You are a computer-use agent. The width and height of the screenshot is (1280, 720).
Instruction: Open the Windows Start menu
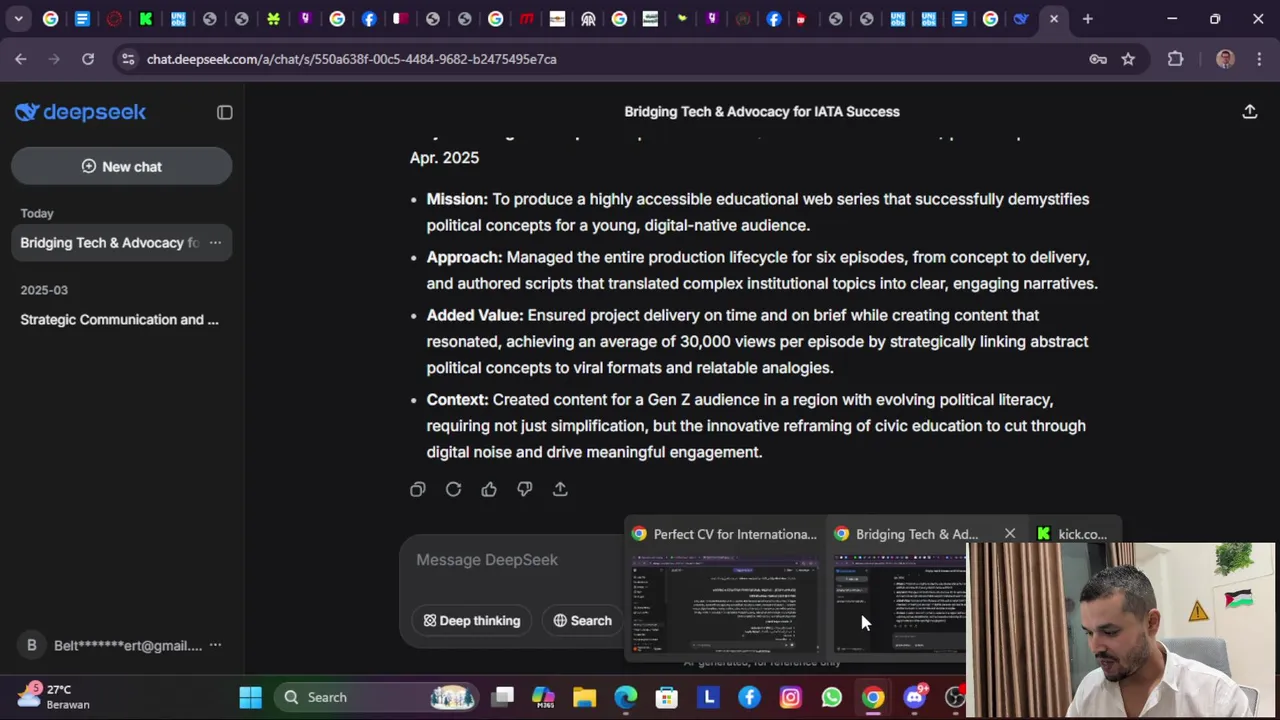[x=250, y=697]
